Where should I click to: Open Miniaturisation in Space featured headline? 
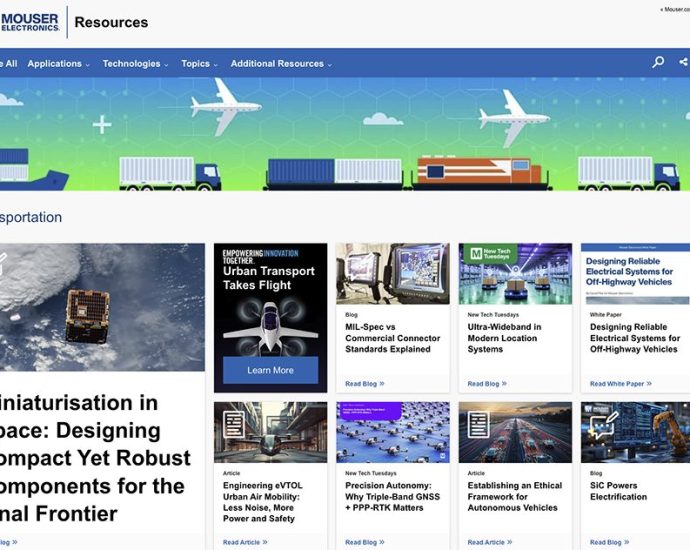click(95, 458)
